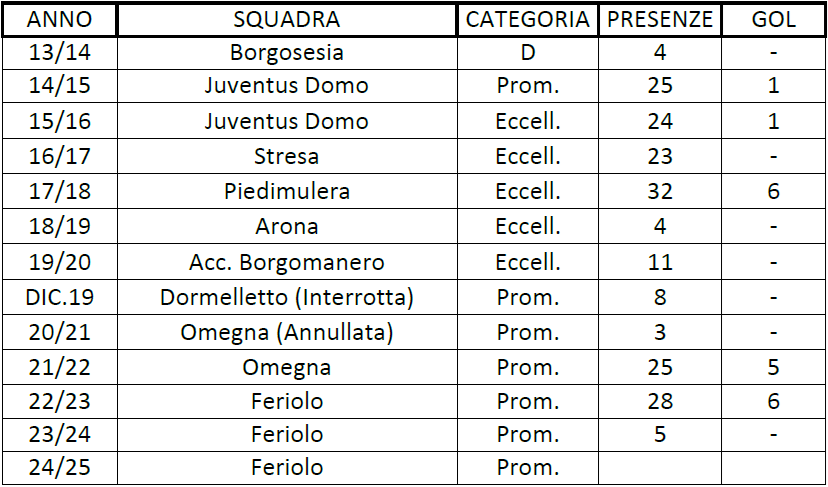Click the DIC.19 year cell

(59, 297)
